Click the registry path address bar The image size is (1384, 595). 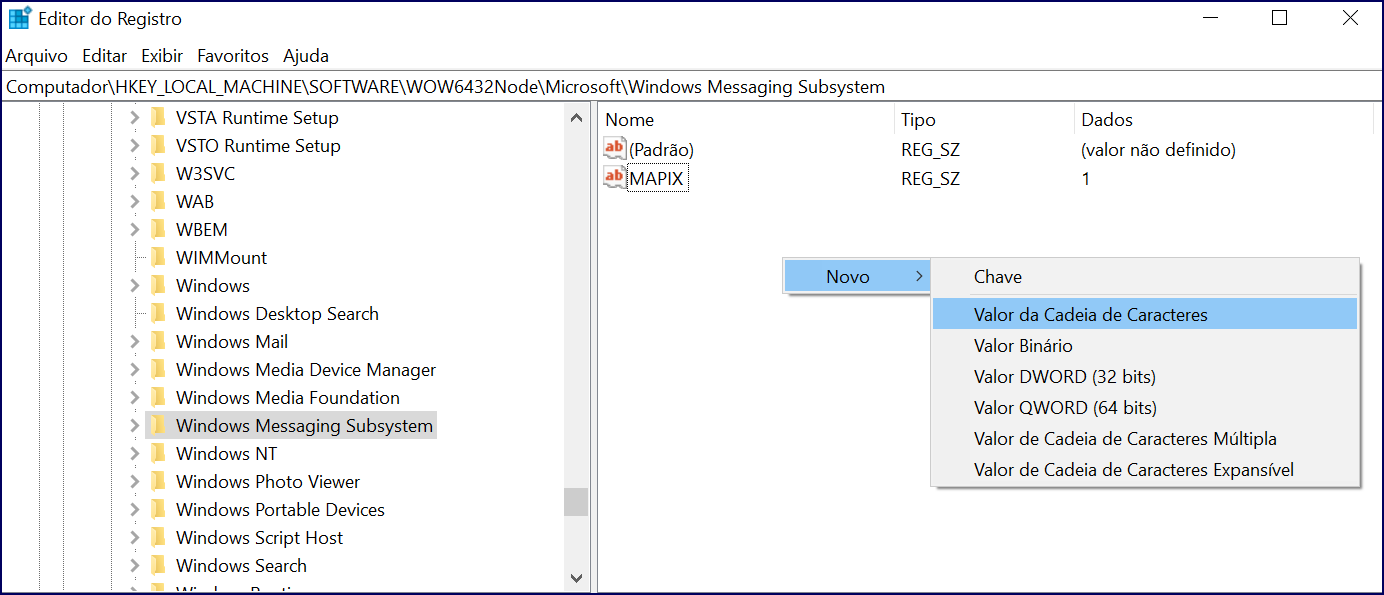[691, 87]
